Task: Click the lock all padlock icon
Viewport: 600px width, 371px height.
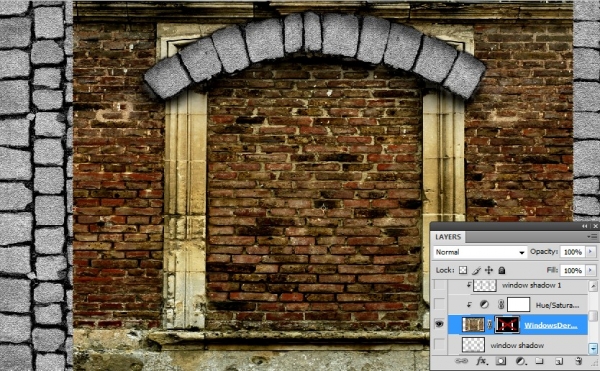Action: tap(502, 270)
